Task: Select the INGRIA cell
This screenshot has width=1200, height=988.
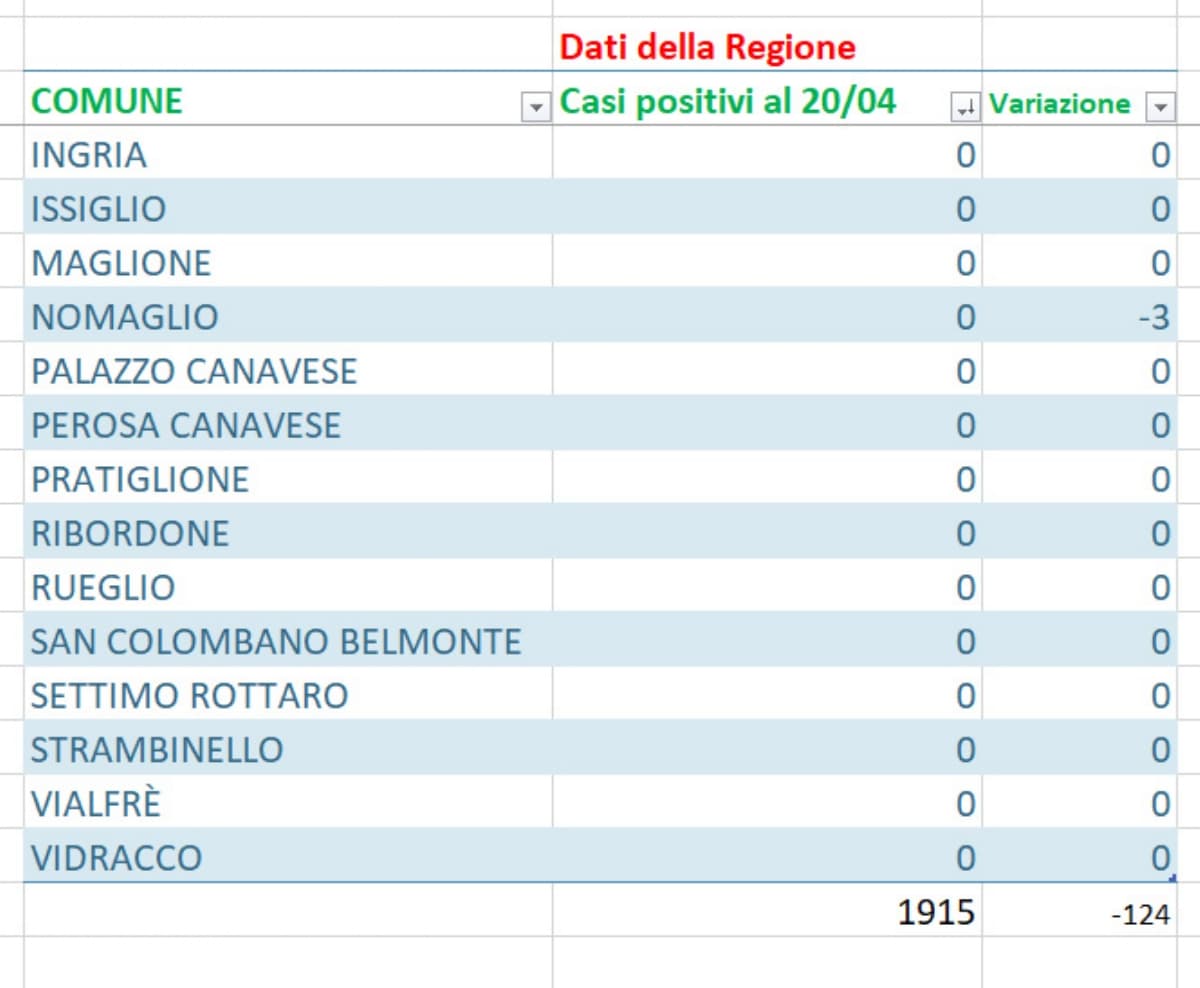Action: coord(89,155)
